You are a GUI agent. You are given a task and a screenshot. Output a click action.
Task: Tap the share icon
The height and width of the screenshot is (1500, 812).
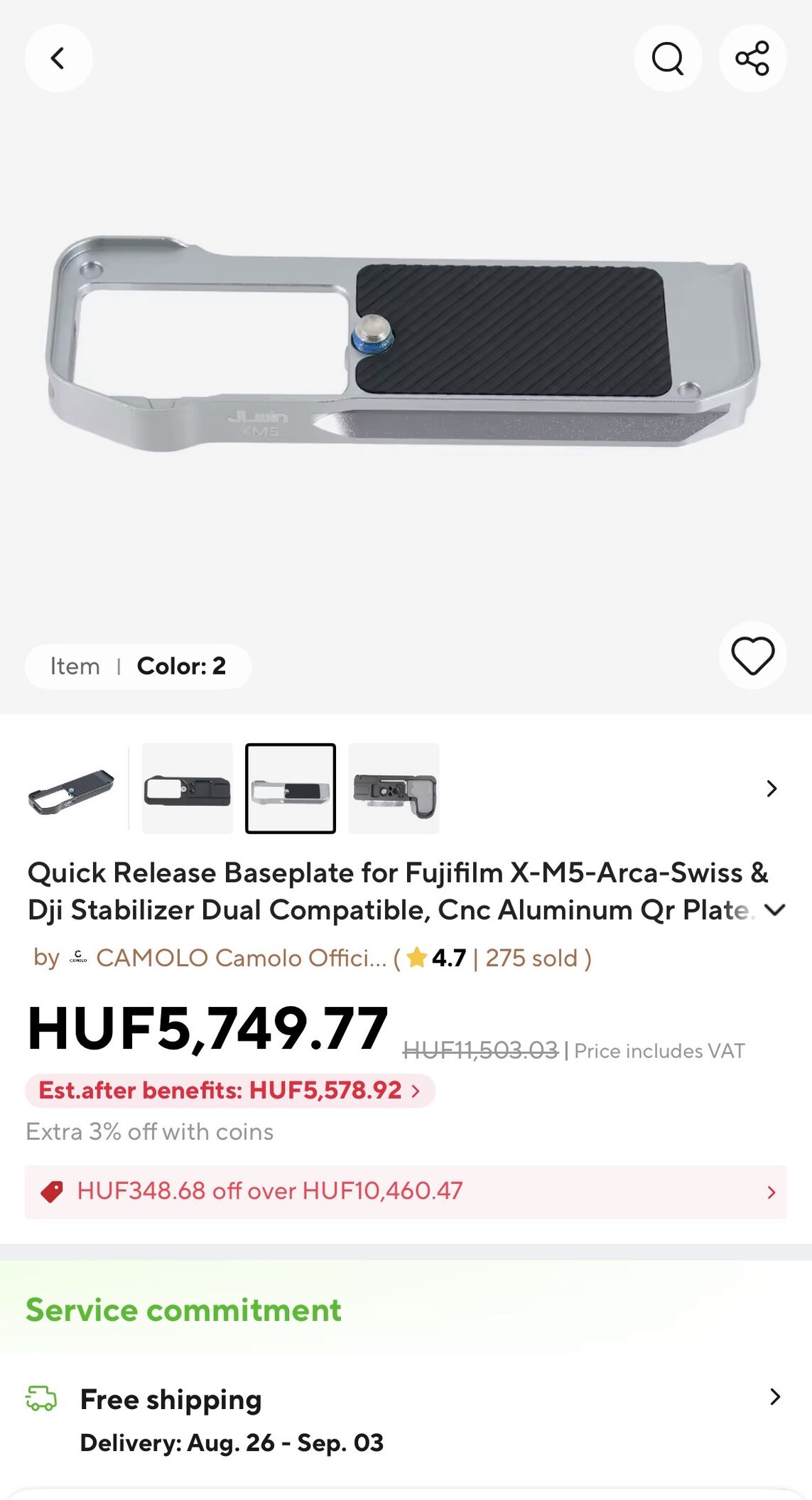(x=752, y=58)
